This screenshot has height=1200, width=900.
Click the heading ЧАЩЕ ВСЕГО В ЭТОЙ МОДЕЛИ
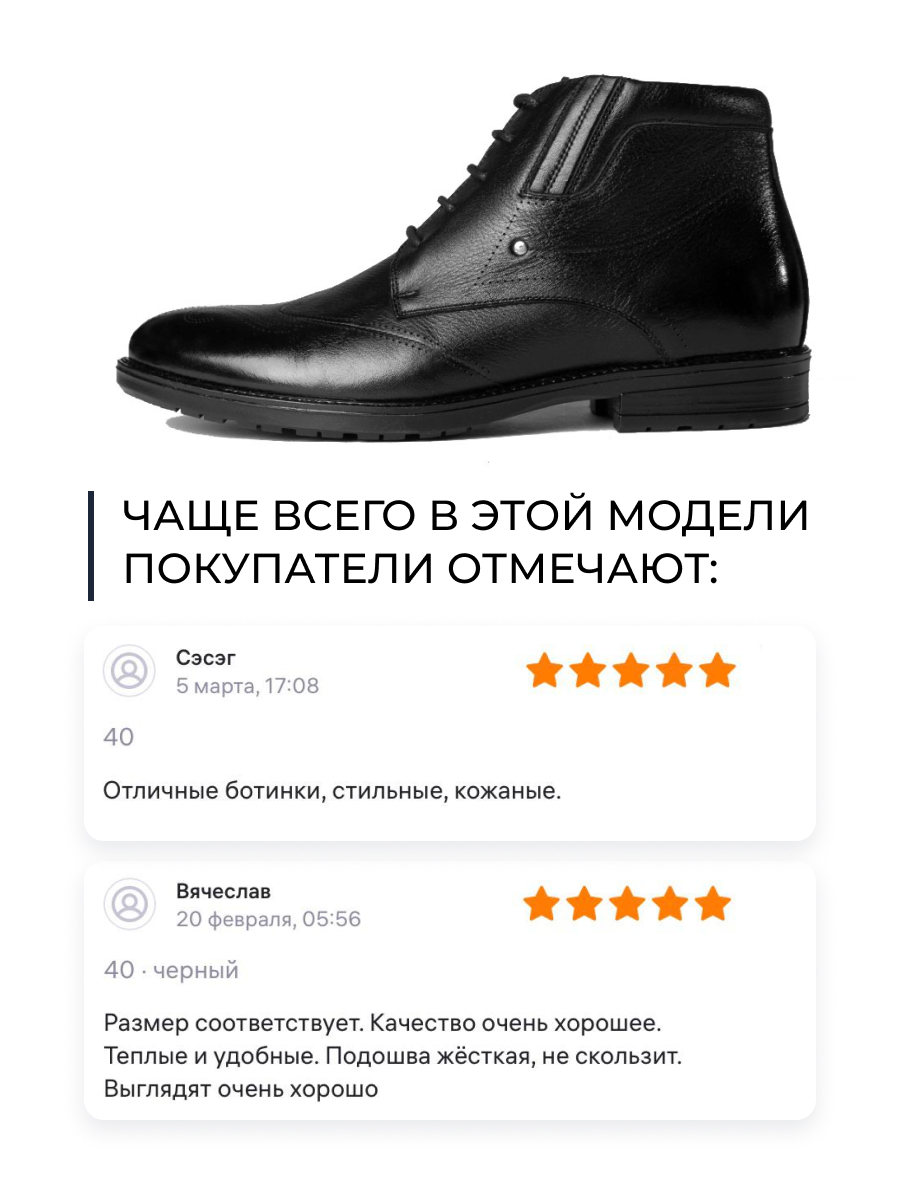click(x=465, y=518)
